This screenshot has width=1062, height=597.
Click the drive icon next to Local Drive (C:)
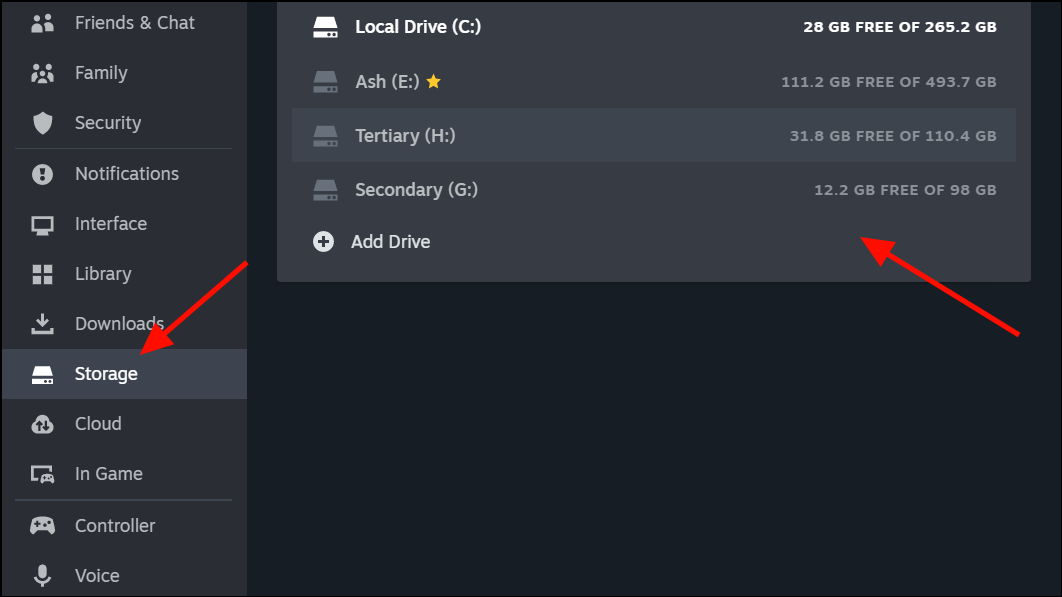[323, 27]
